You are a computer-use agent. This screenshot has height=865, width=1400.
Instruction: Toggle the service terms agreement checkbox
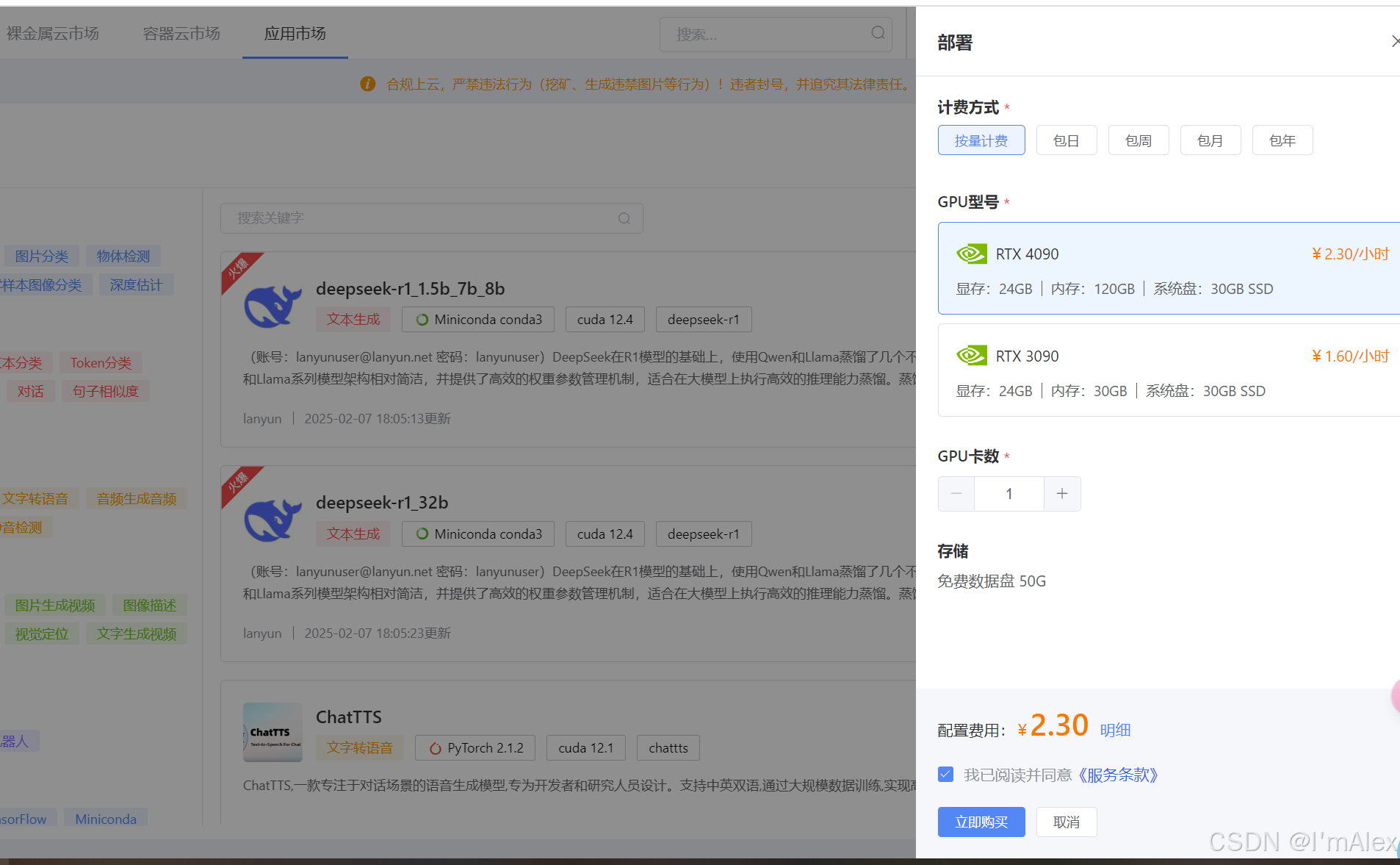point(946,775)
